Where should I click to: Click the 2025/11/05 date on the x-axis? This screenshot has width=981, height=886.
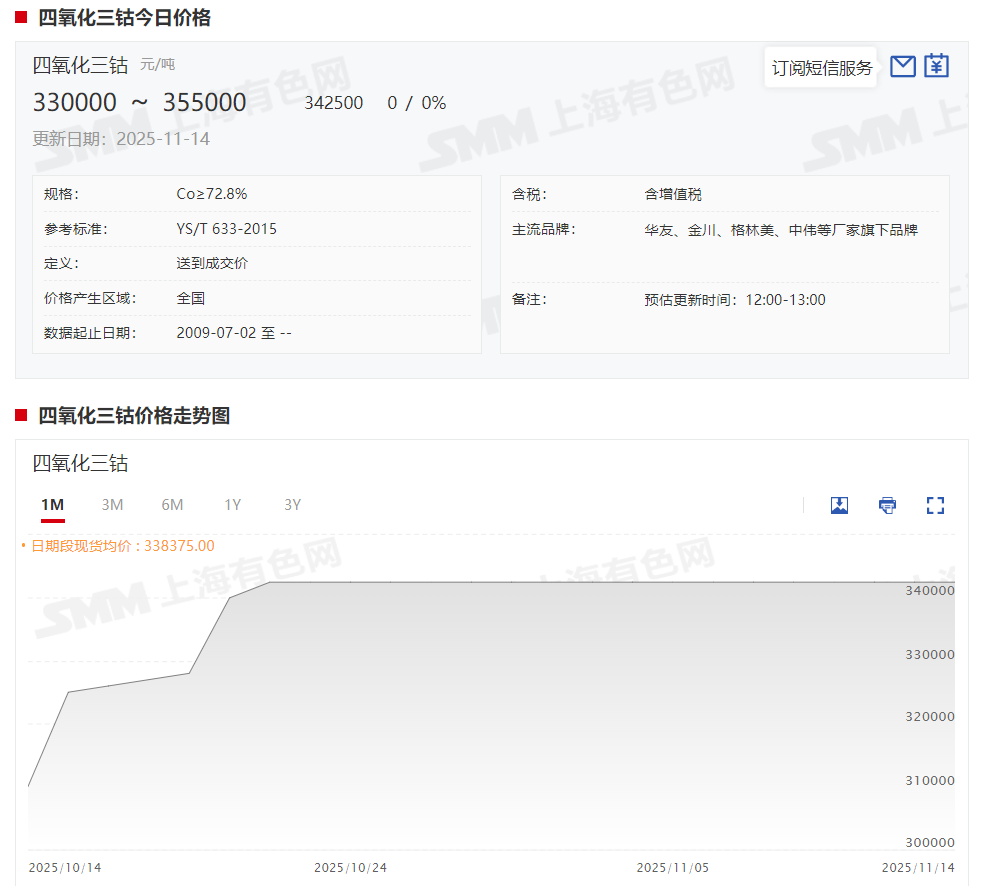(672, 867)
